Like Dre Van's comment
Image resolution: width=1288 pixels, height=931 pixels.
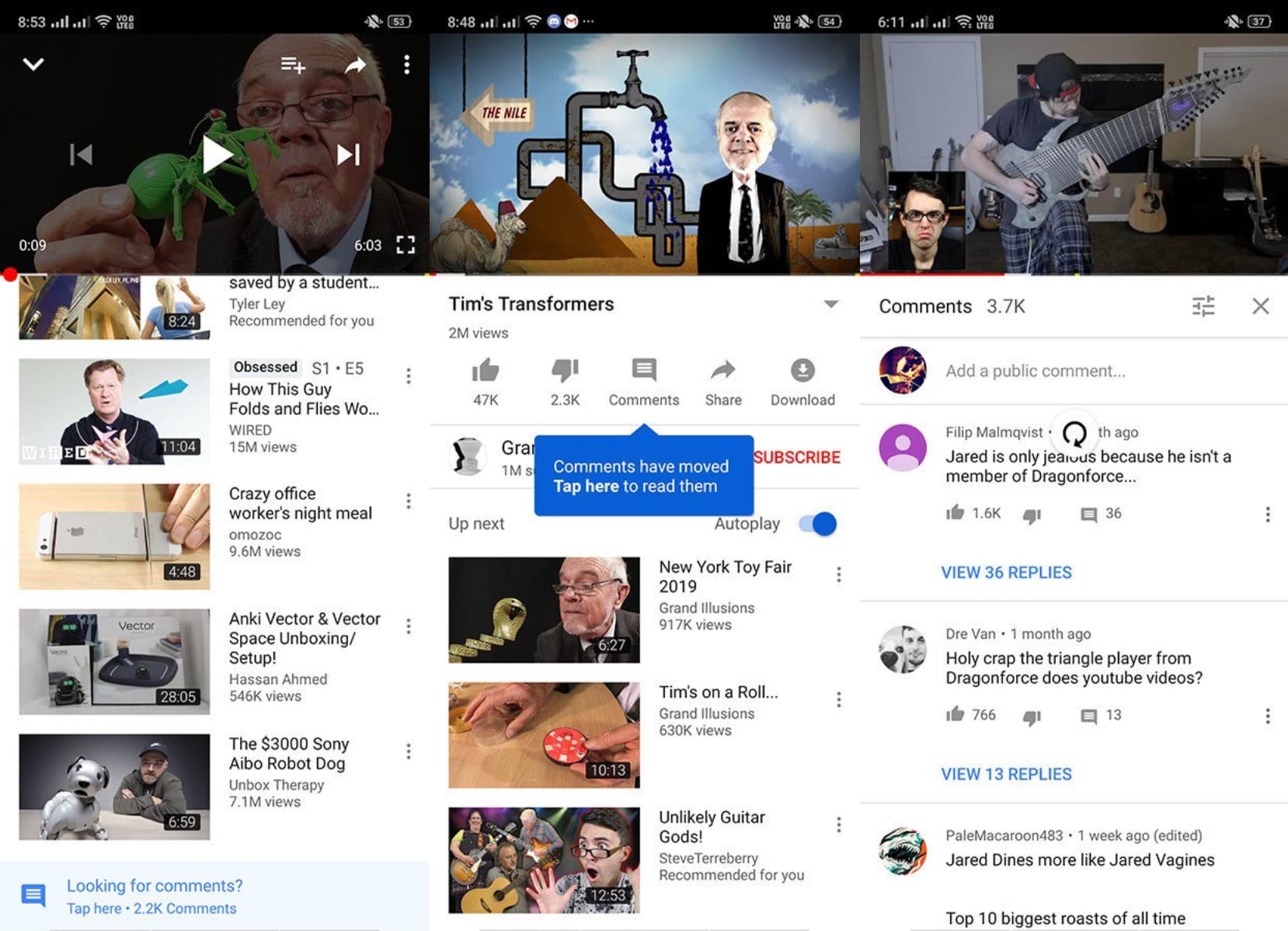coord(955,714)
